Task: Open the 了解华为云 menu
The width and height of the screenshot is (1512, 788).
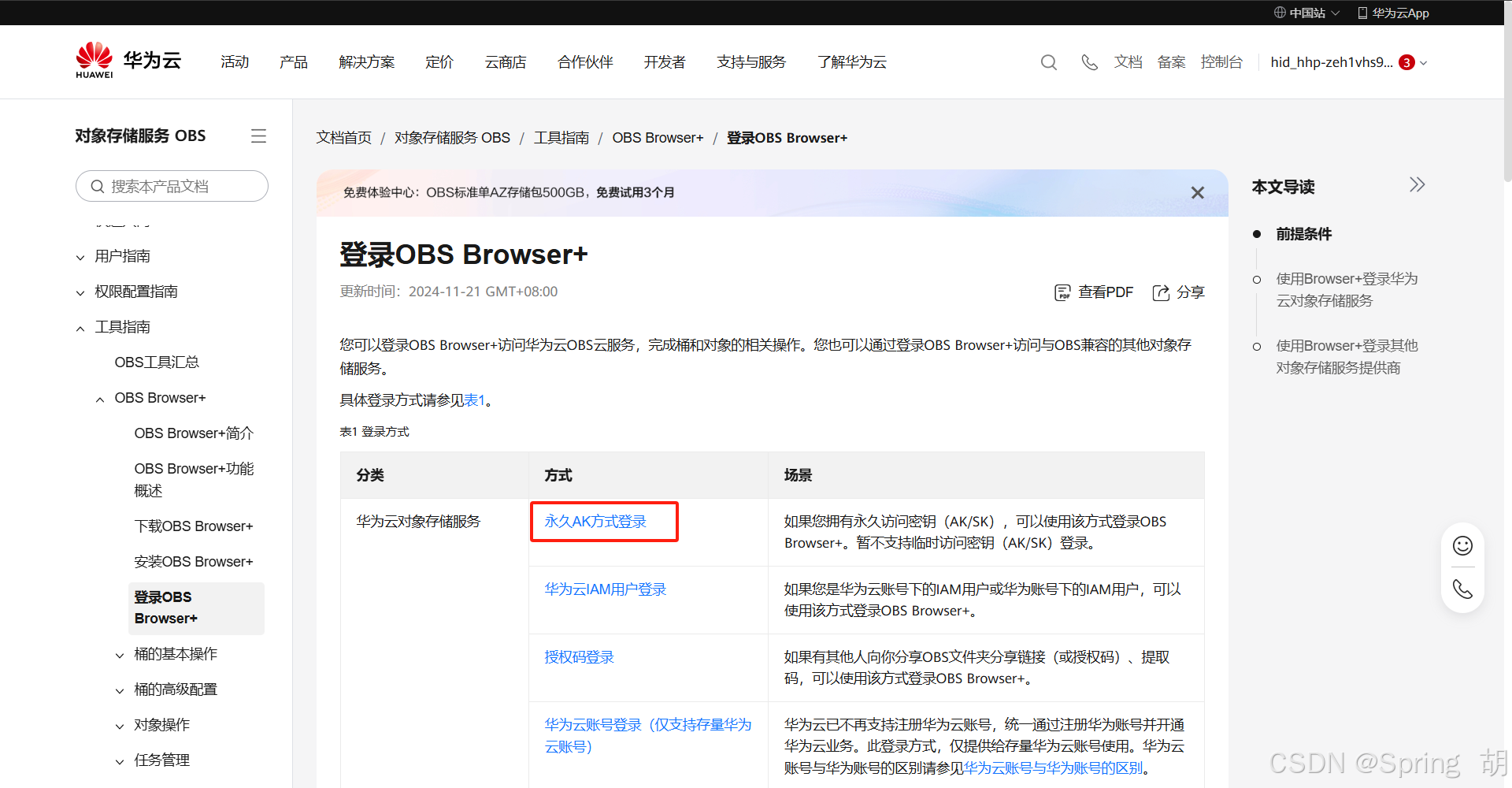Action: [x=852, y=62]
